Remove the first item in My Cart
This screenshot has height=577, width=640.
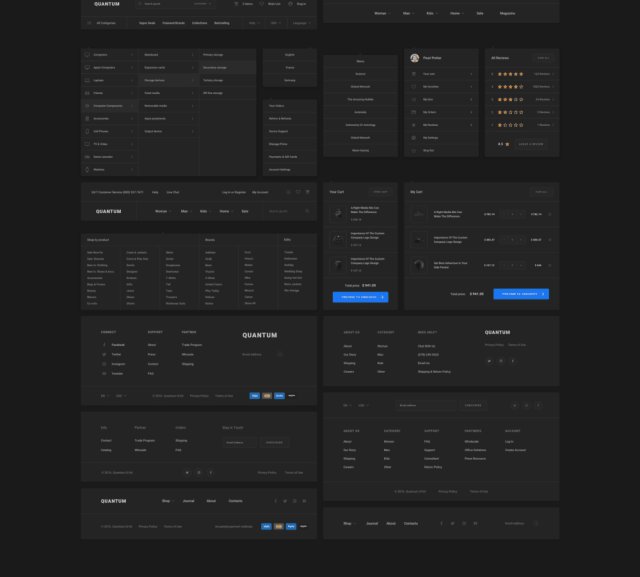click(x=550, y=214)
